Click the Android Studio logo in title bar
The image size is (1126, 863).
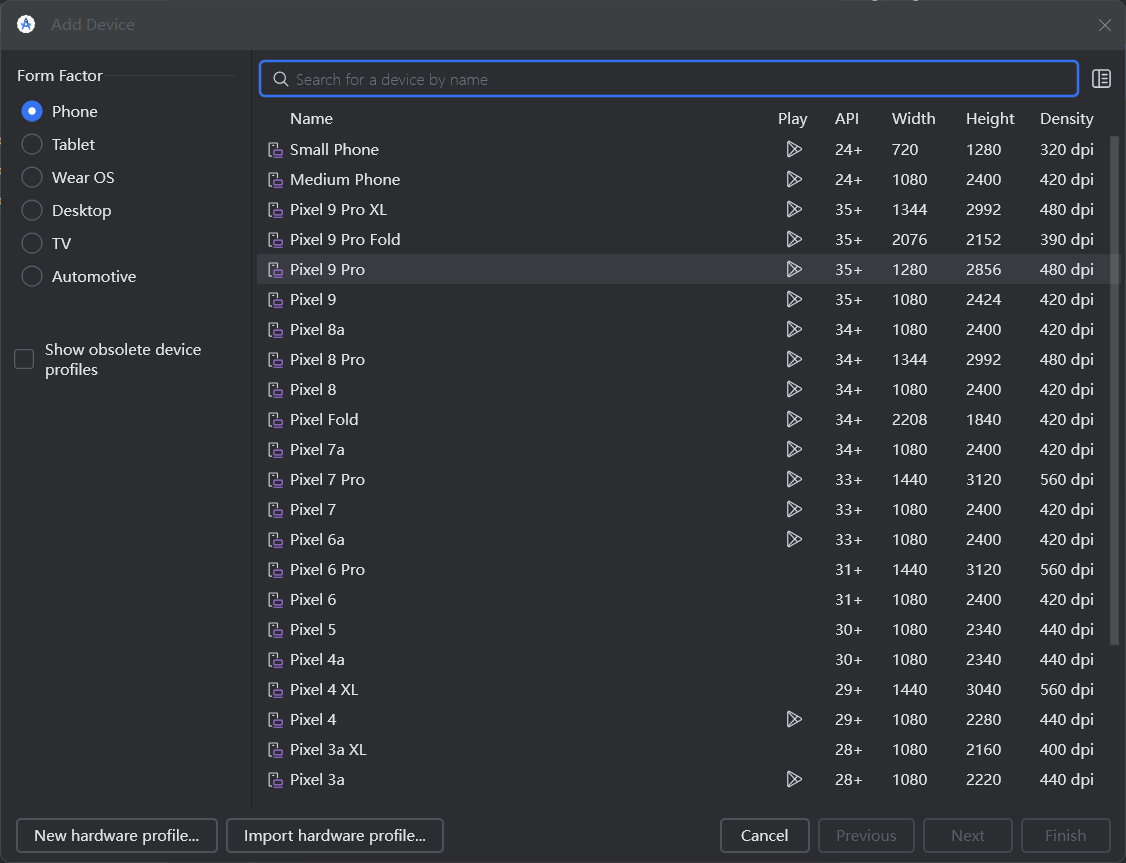click(x=26, y=24)
